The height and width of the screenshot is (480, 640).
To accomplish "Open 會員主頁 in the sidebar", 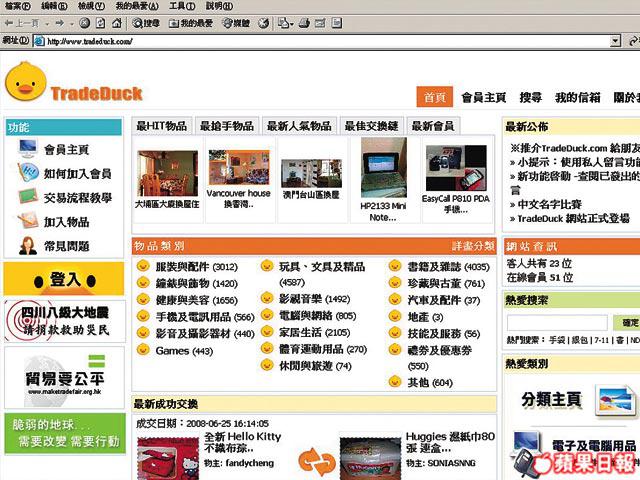I will (66, 149).
